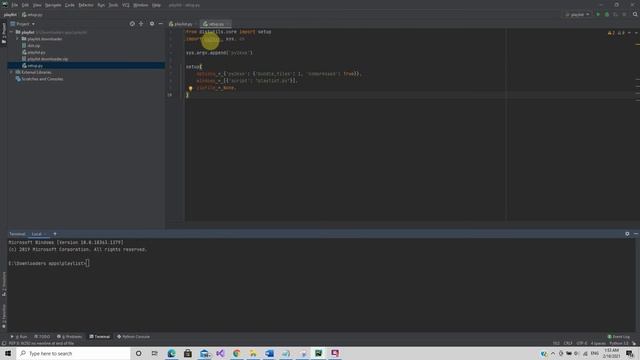This screenshot has height=360, width=640.
Task: Click the Run with Coverage icon
Action: 616,15
